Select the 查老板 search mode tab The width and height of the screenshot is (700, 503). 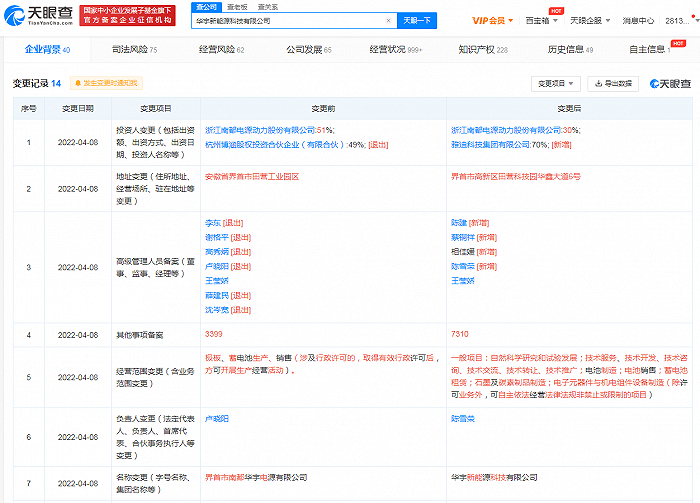click(x=236, y=6)
